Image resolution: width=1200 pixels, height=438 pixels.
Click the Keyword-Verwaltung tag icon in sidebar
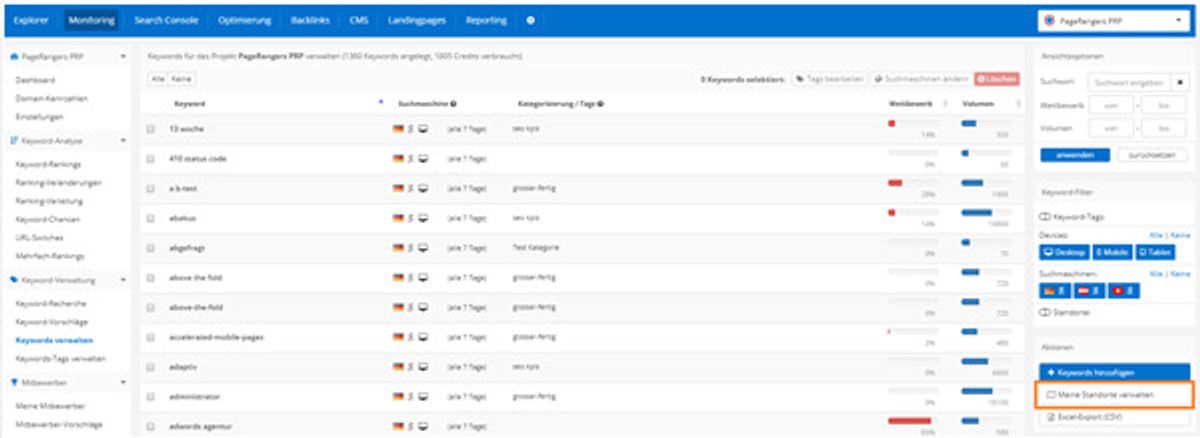pyautogui.click(x=12, y=281)
